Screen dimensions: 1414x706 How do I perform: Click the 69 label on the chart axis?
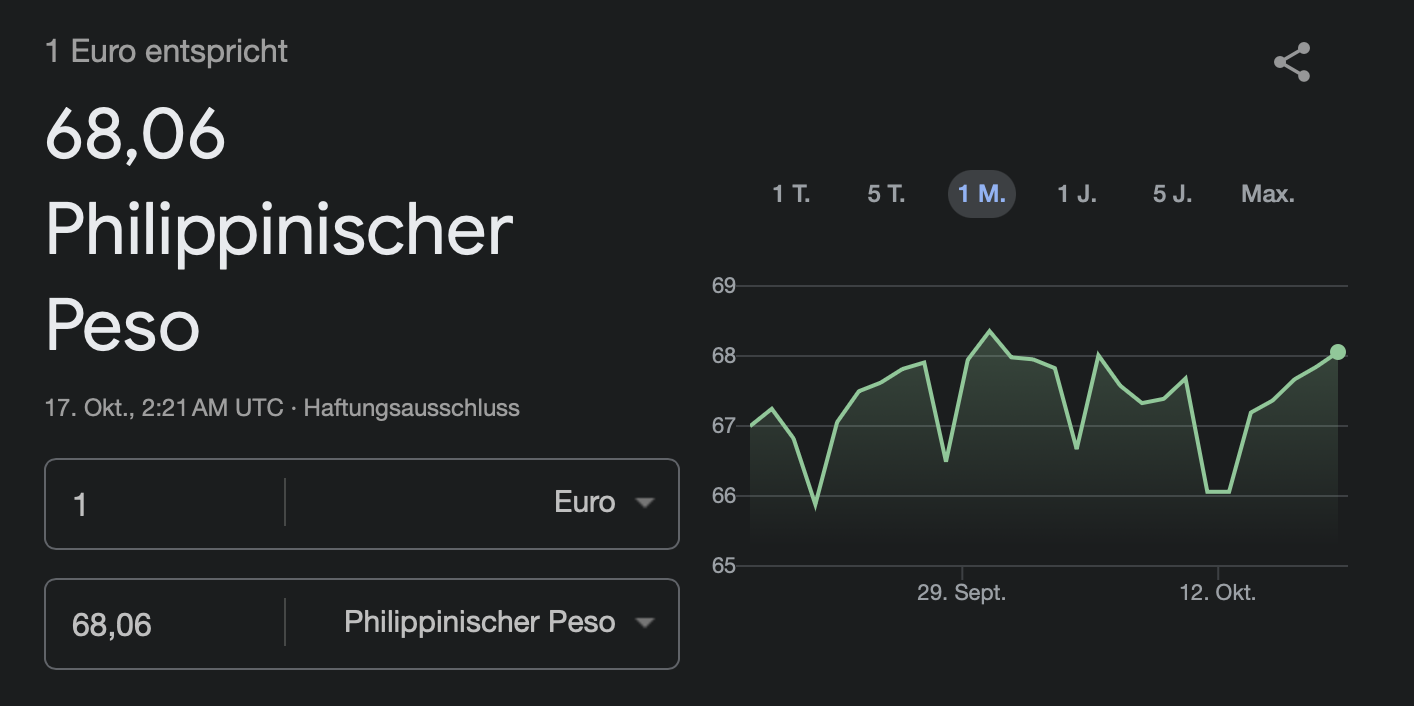pyautogui.click(x=723, y=286)
